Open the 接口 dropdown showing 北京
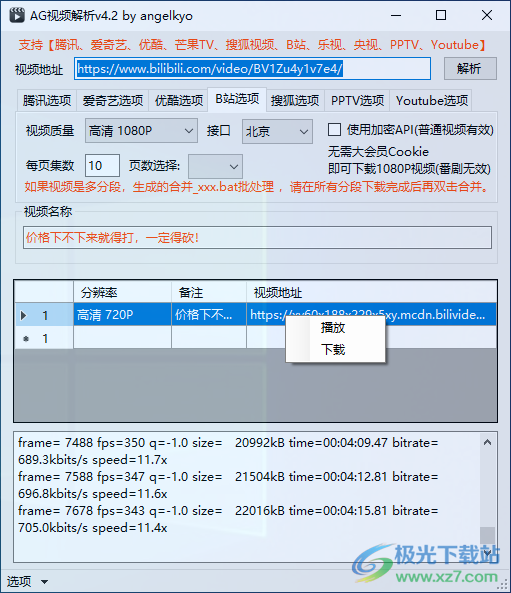This screenshot has height=593, width=511. pos(277,132)
